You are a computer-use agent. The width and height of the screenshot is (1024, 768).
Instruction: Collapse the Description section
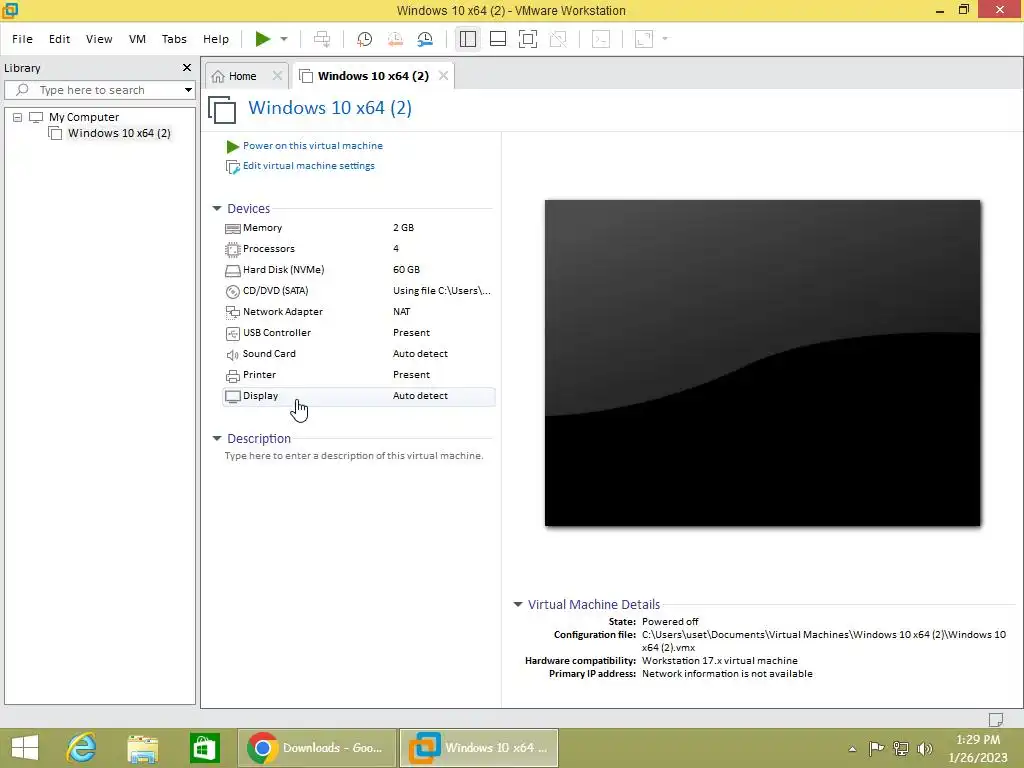coord(217,439)
